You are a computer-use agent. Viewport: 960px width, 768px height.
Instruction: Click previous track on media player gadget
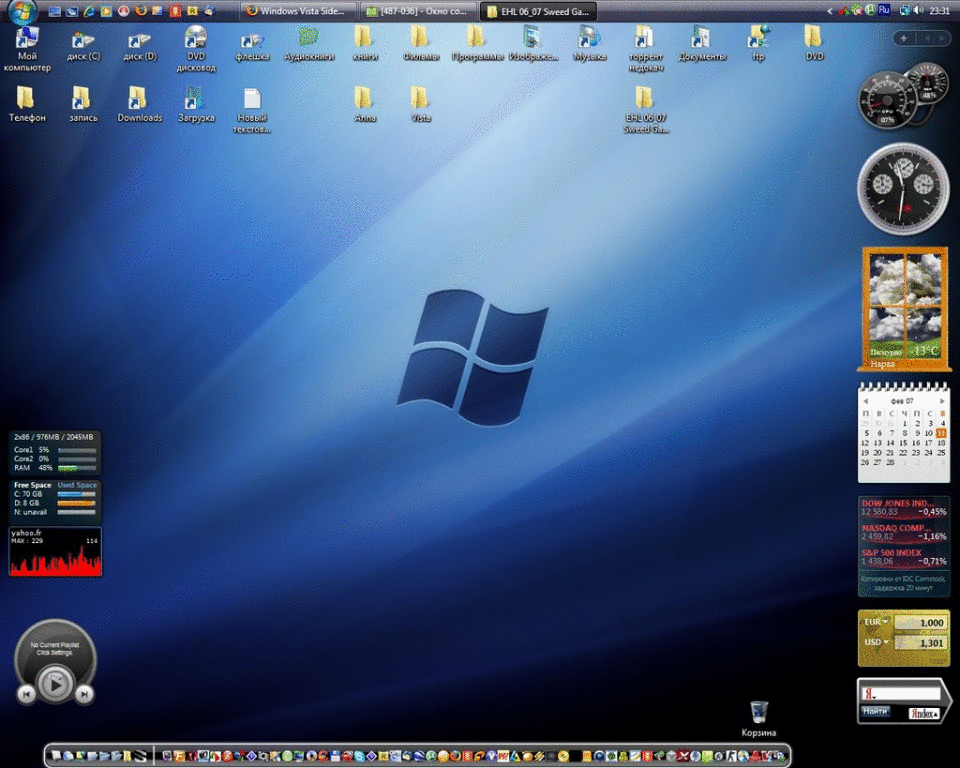tap(26, 695)
